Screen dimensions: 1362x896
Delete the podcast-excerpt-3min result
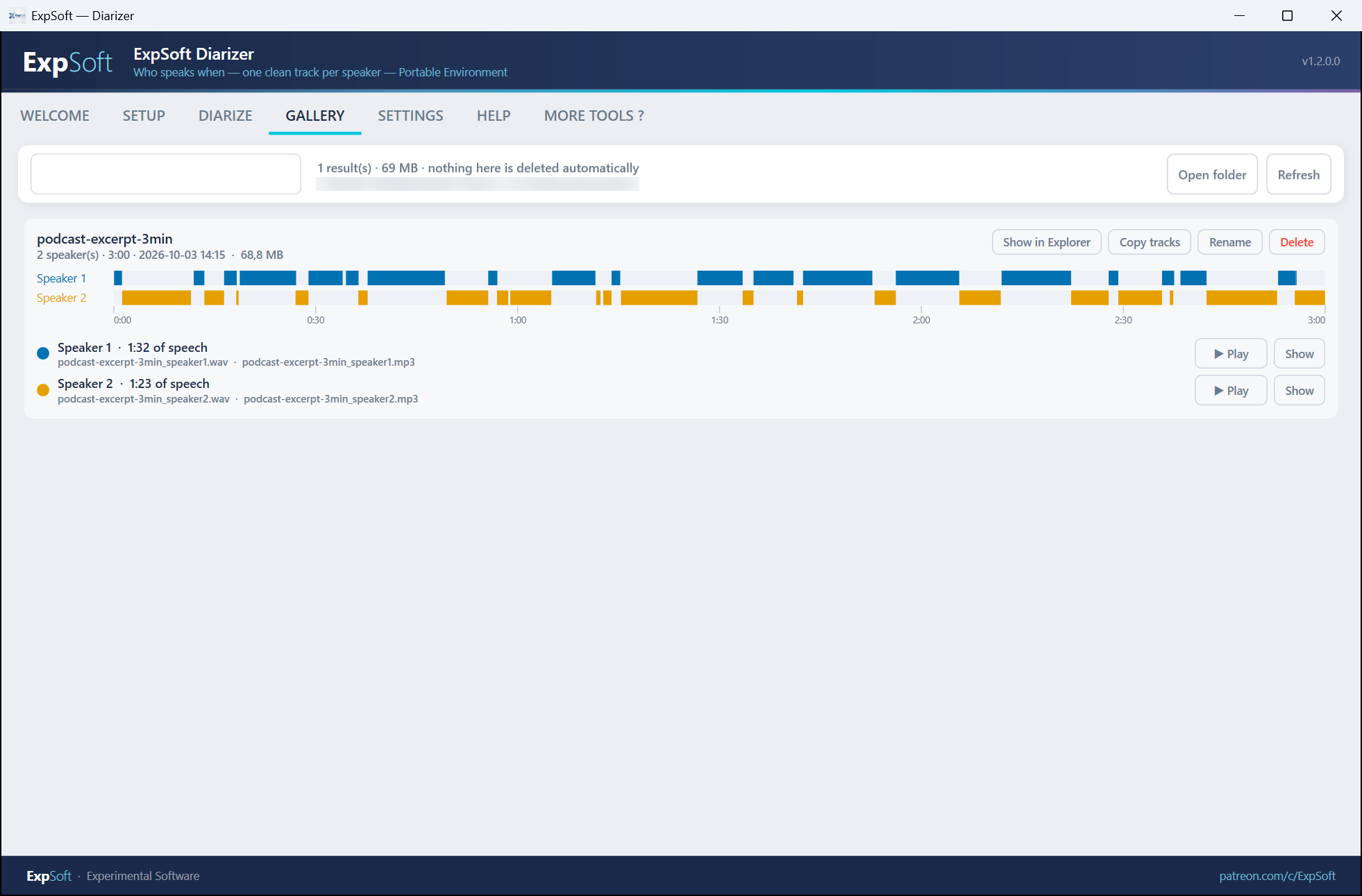1297,242
